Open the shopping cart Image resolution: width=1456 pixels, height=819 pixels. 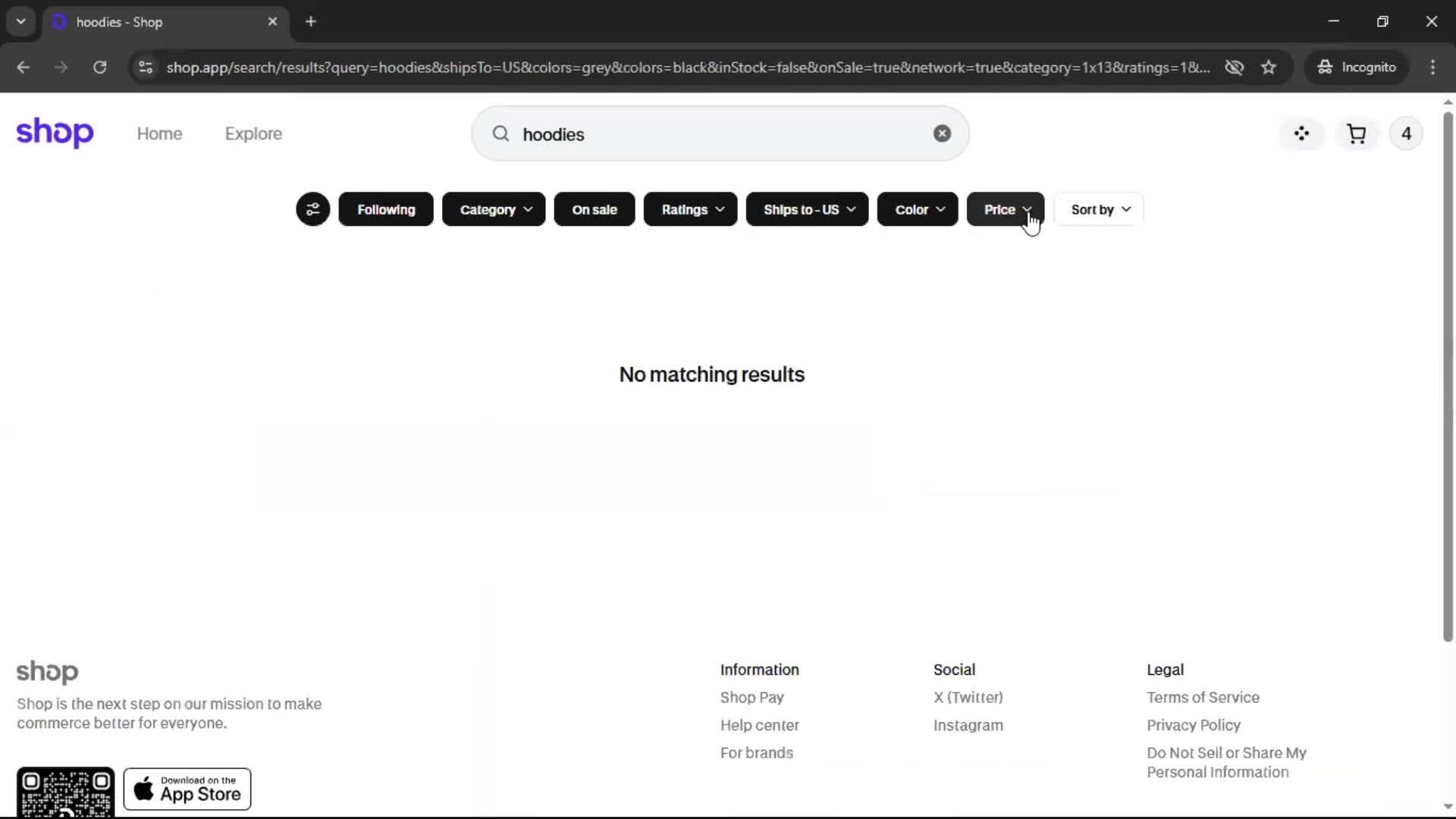pos(1356,134)
